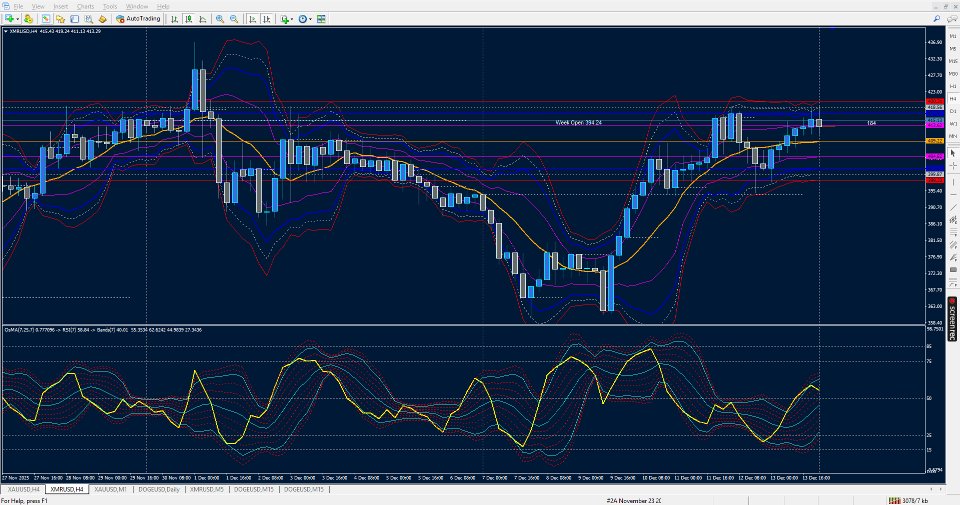Switch chart to bar chart style
This screenshot has height=505, width=960.
[174, 19]
